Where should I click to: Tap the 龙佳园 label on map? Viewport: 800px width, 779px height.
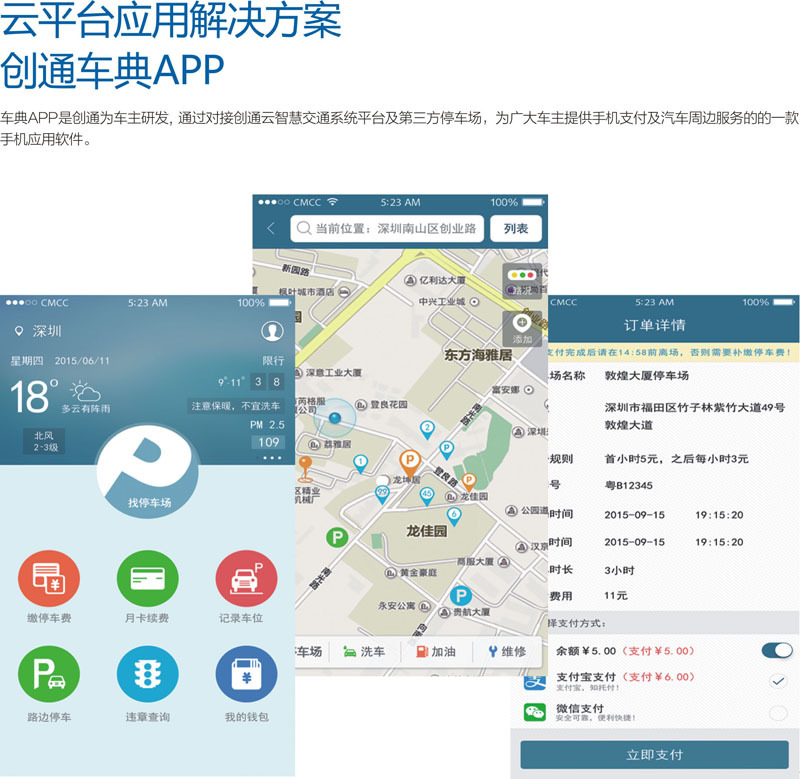pos(427,531)
